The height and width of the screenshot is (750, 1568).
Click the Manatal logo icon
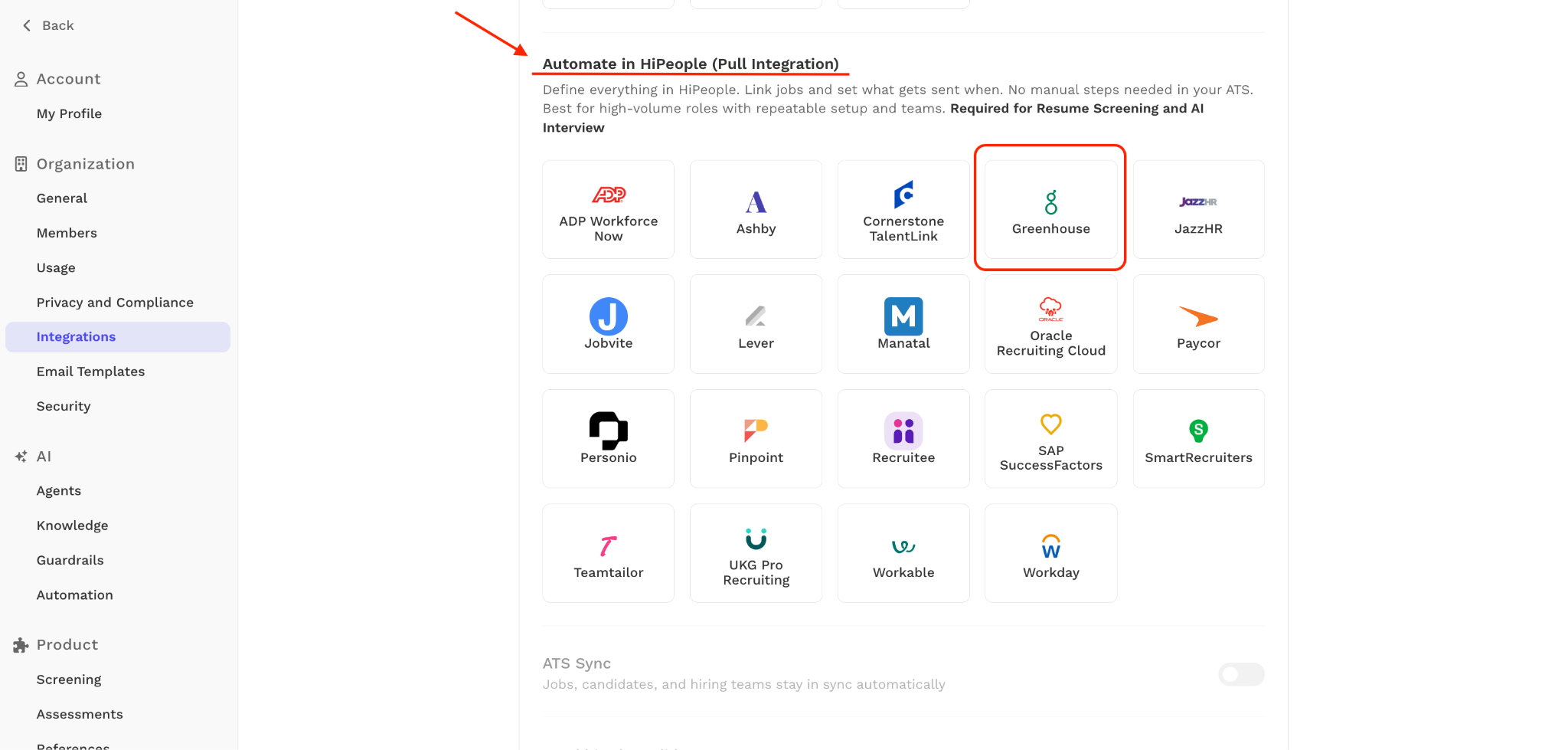pyautogui.click(x=903, y=316)
